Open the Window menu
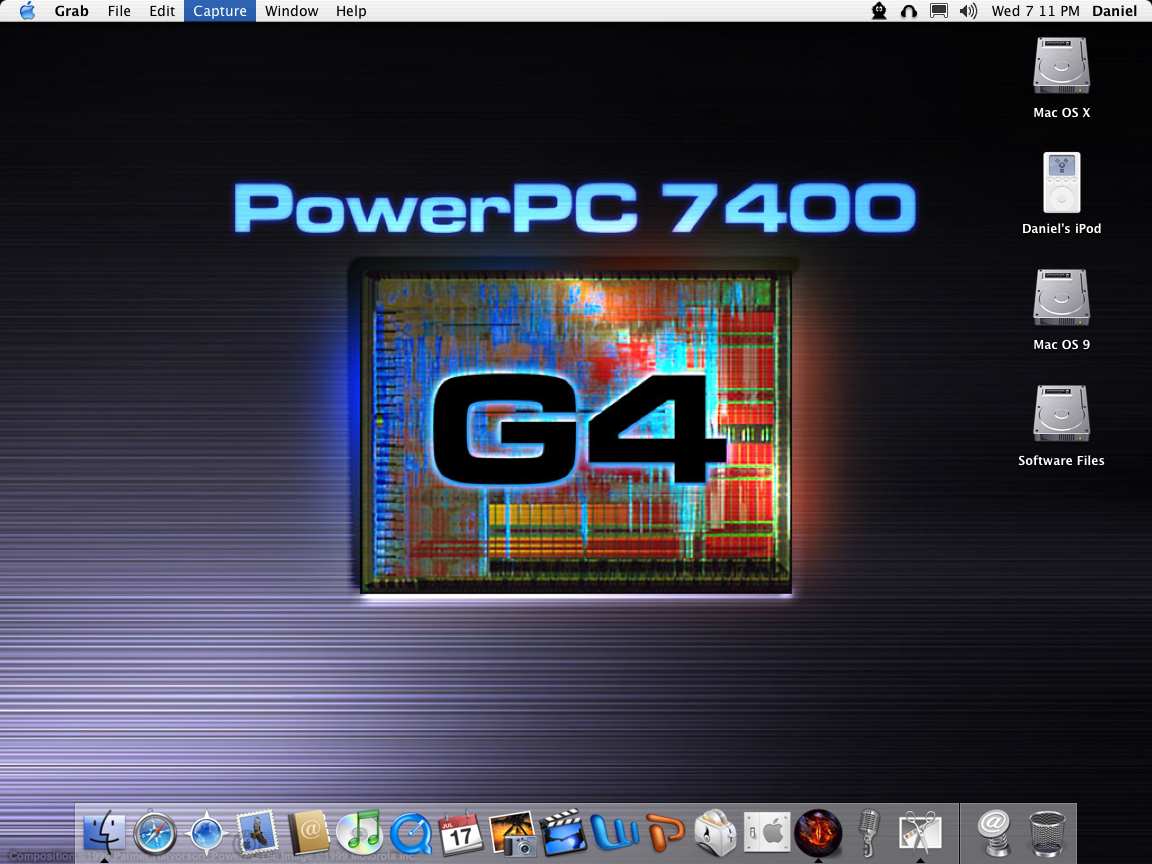The image size is (1152, 864). (292, 11)
